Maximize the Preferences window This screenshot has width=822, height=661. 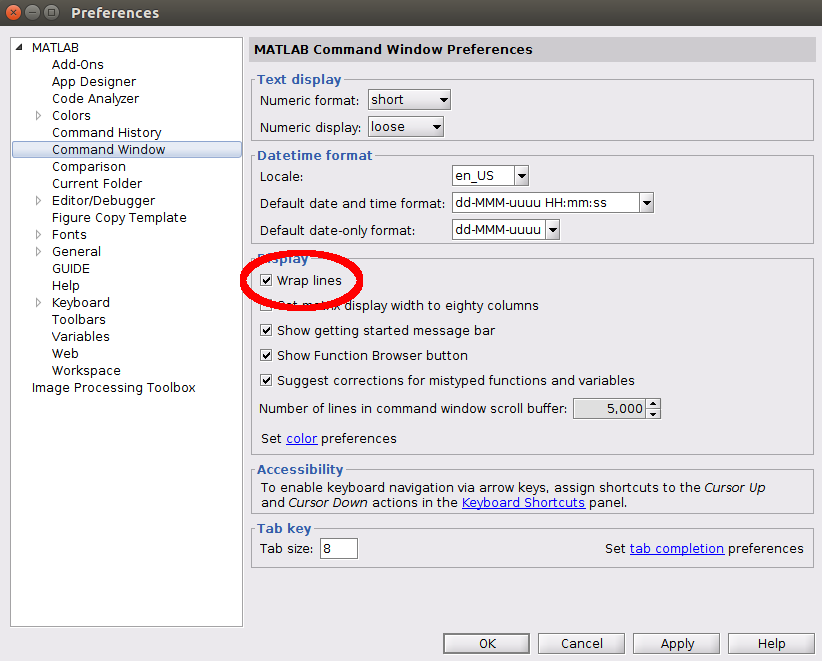(51, 12)
